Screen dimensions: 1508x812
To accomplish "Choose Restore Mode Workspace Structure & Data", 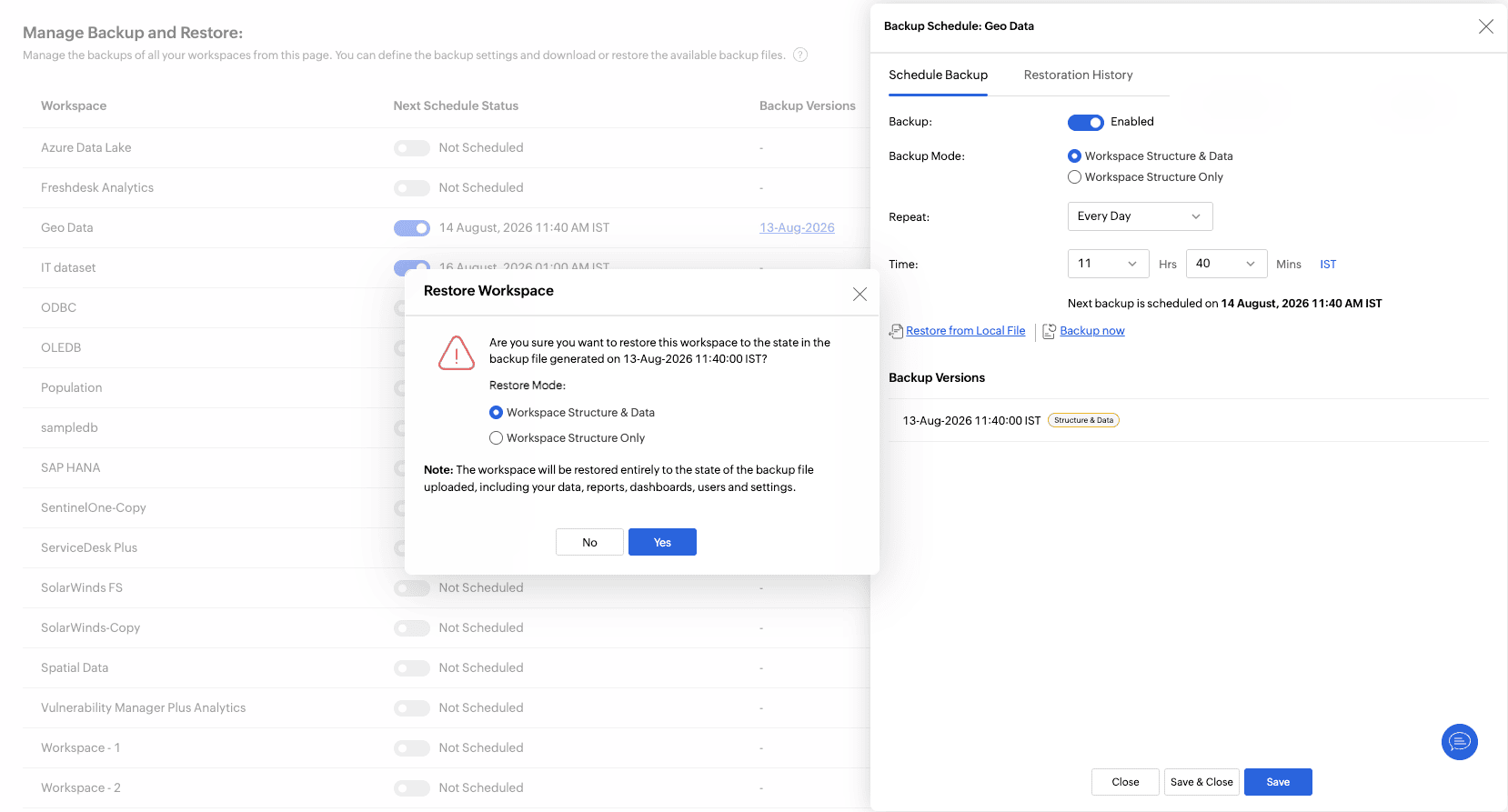I will pos(496,413).
